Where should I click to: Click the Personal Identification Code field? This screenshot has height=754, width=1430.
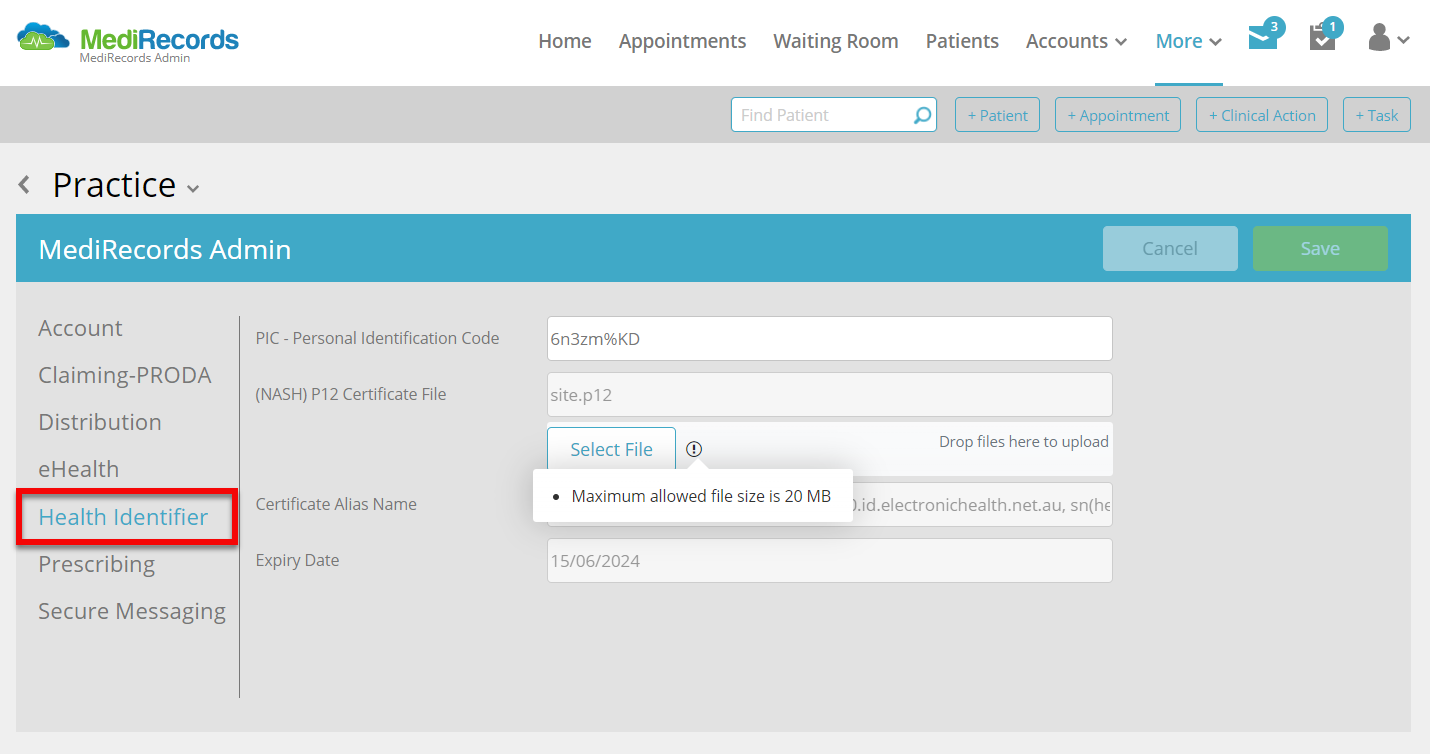[x=830, y=338]
